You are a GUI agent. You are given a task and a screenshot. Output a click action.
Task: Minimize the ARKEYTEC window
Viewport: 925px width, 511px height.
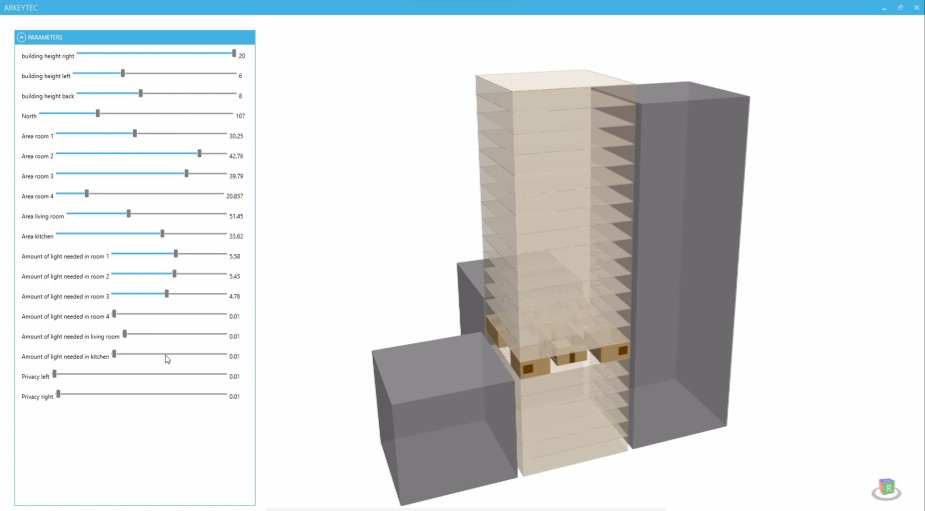(x=884, y=7)
